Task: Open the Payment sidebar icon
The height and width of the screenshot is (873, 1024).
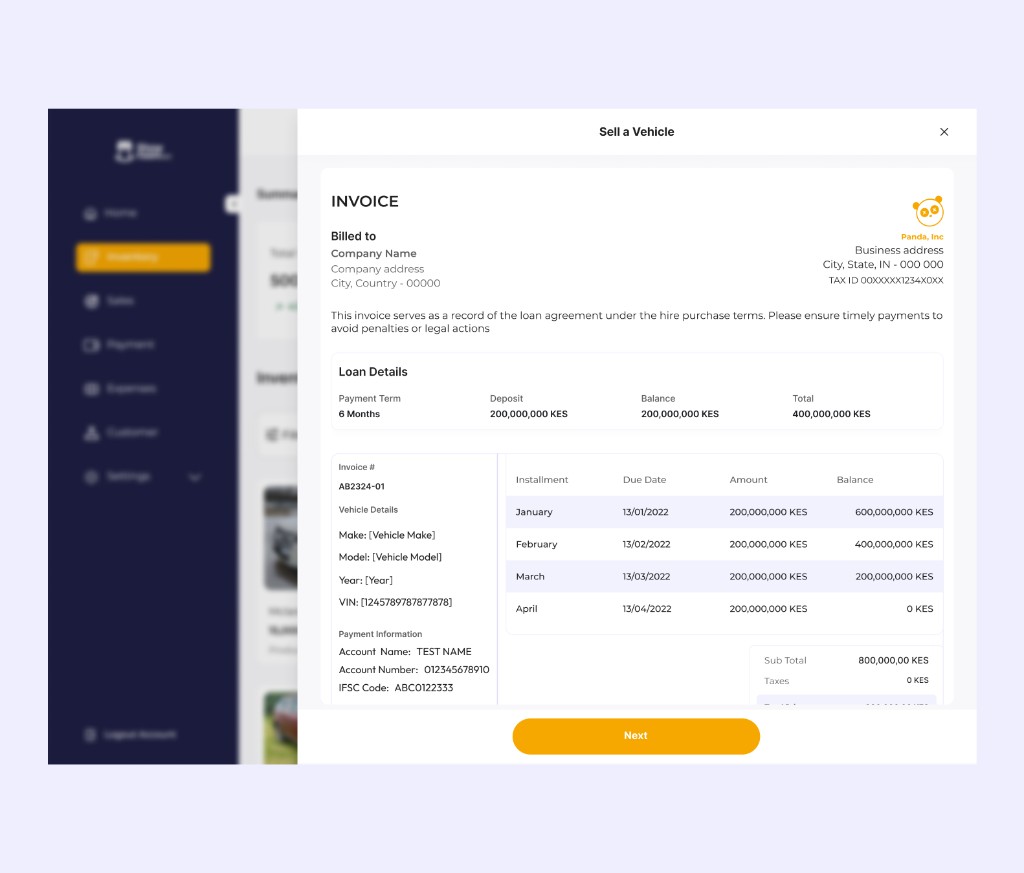Action: (x=91, y=345)
